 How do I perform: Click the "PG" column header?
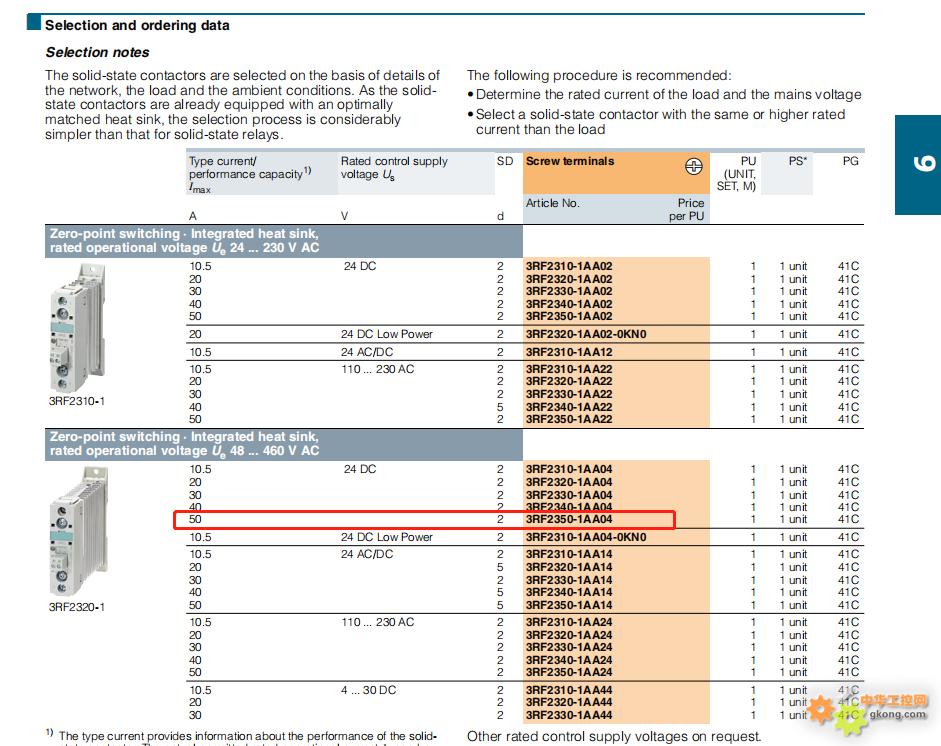click(x=850, y=161)
